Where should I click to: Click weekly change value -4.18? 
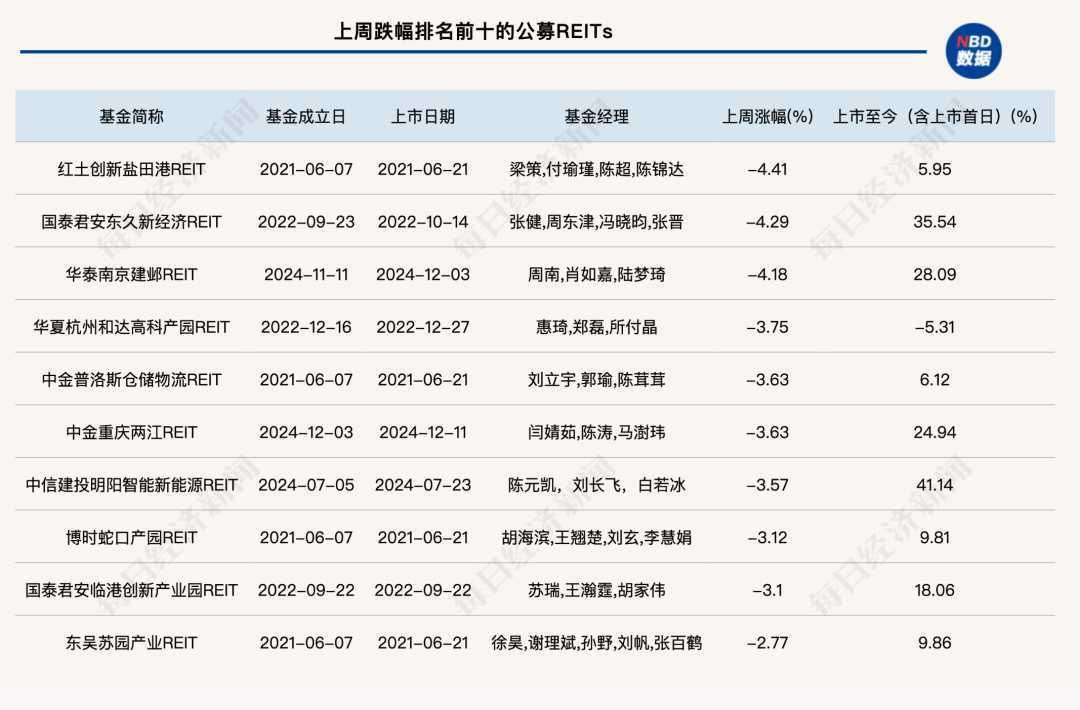coord(767,274)
